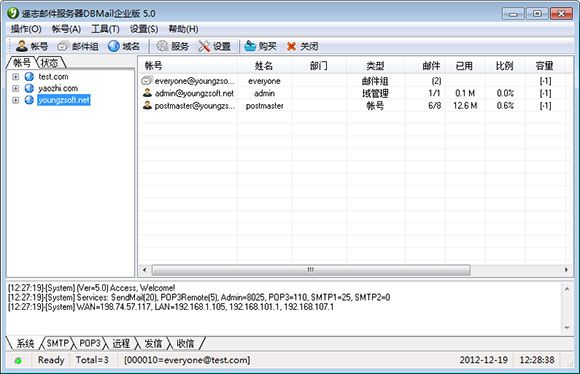The image size is (580, 374).
Task: Expand the yaozhi.com domain node
Action: coord(16,88)
